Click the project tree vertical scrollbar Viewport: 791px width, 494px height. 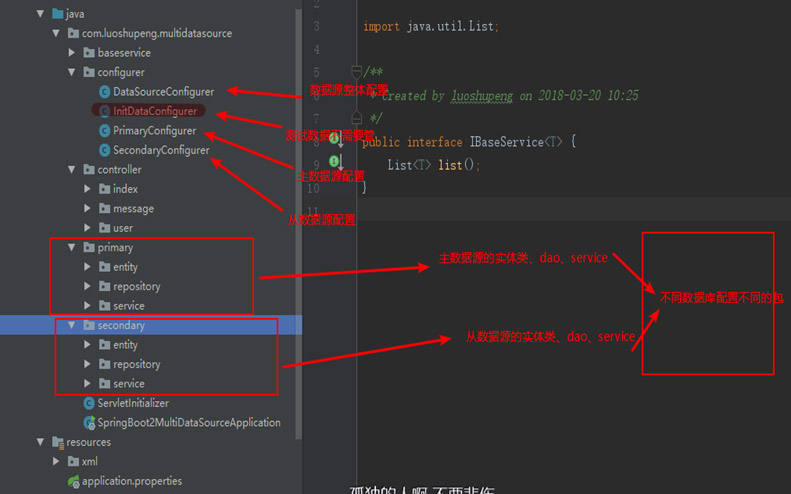tap(298, 222)
